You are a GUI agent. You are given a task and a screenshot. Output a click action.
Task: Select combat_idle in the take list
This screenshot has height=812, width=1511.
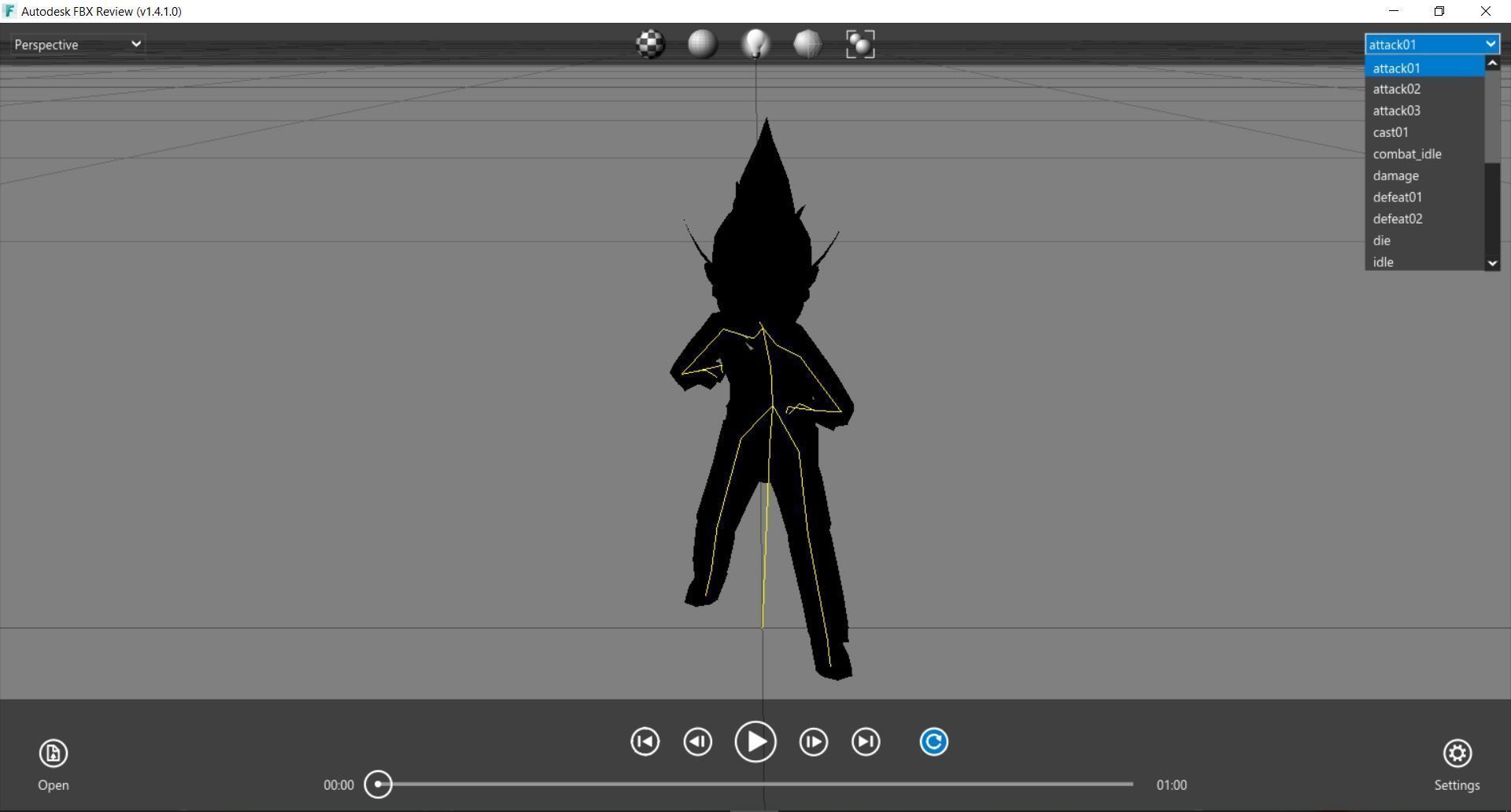(1424, 154)
